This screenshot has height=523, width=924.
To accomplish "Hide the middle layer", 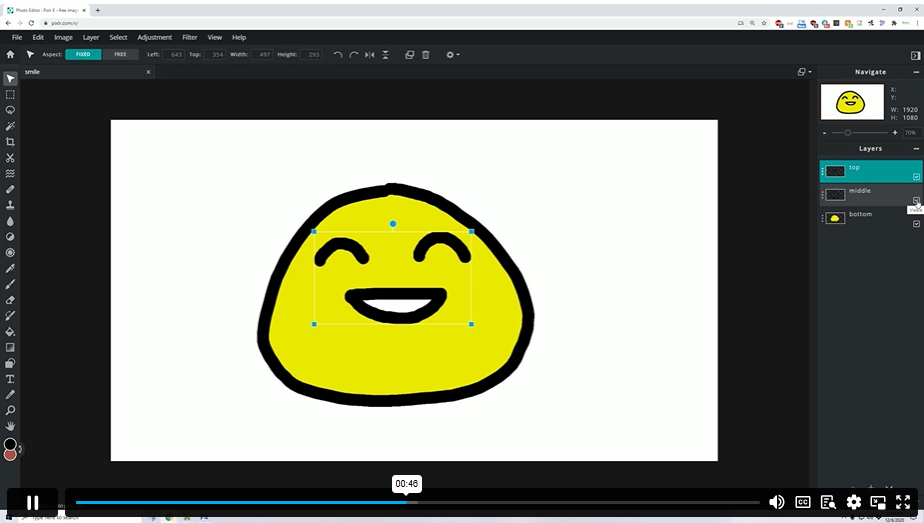I will 916,200.
